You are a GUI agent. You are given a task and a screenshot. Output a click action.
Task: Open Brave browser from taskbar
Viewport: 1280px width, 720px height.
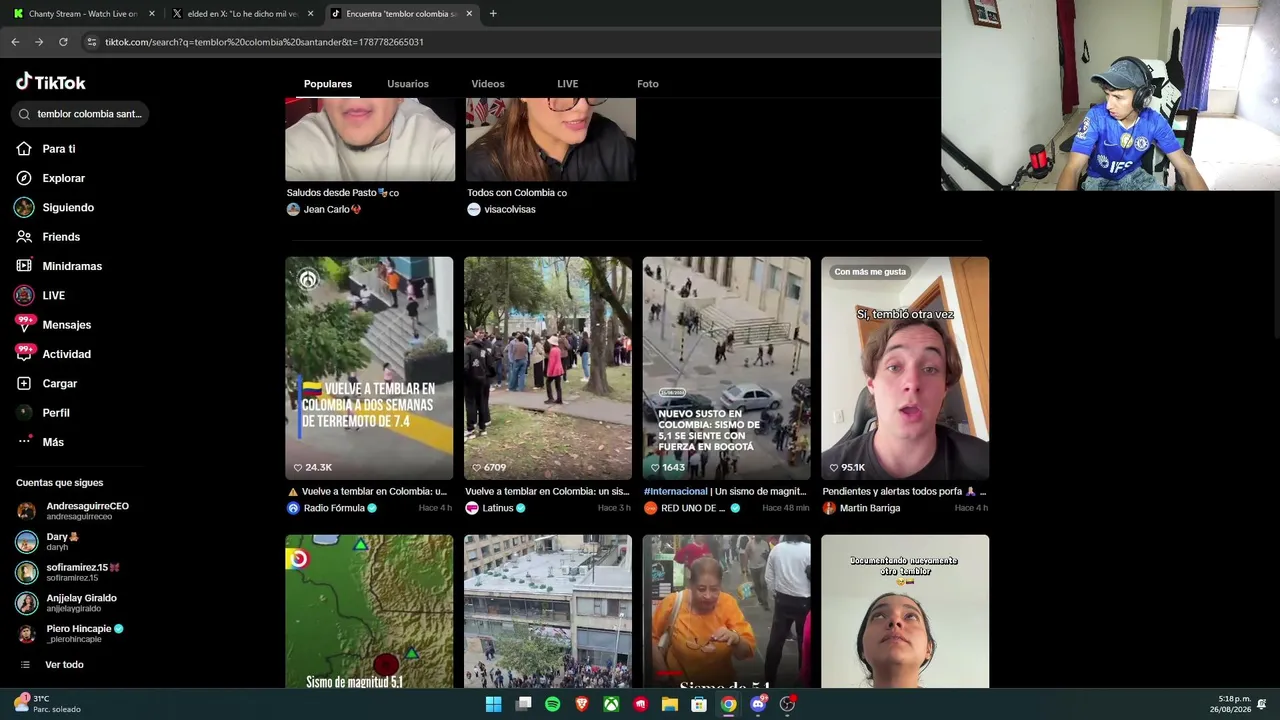tap(582, 704)
